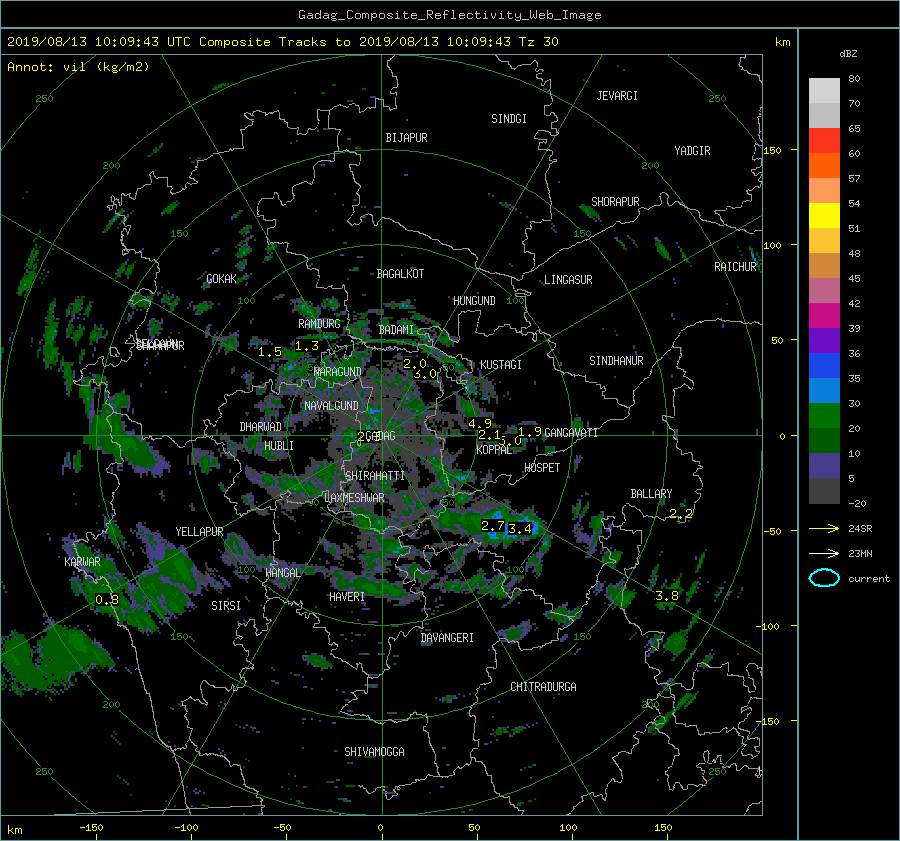Click the KOPPAL city label
900x841 pixels.
(x=494, y=450)
